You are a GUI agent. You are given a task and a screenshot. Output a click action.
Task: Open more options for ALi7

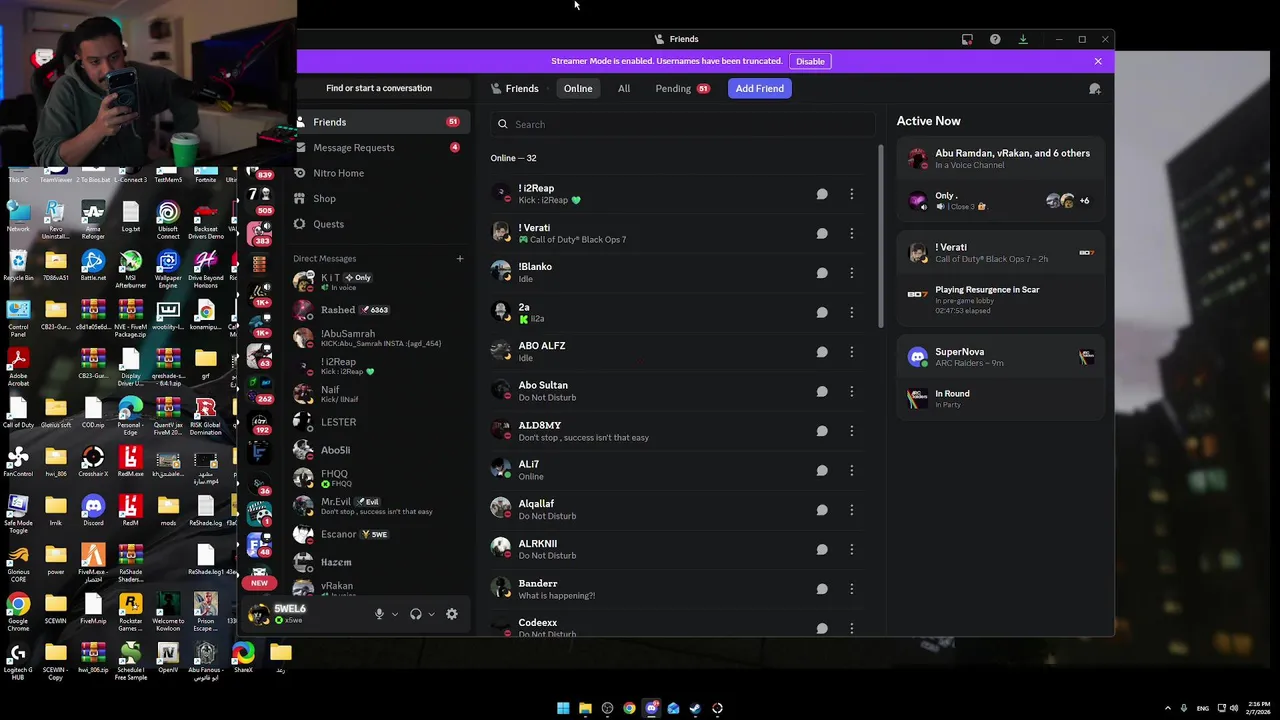pos(852,470)
